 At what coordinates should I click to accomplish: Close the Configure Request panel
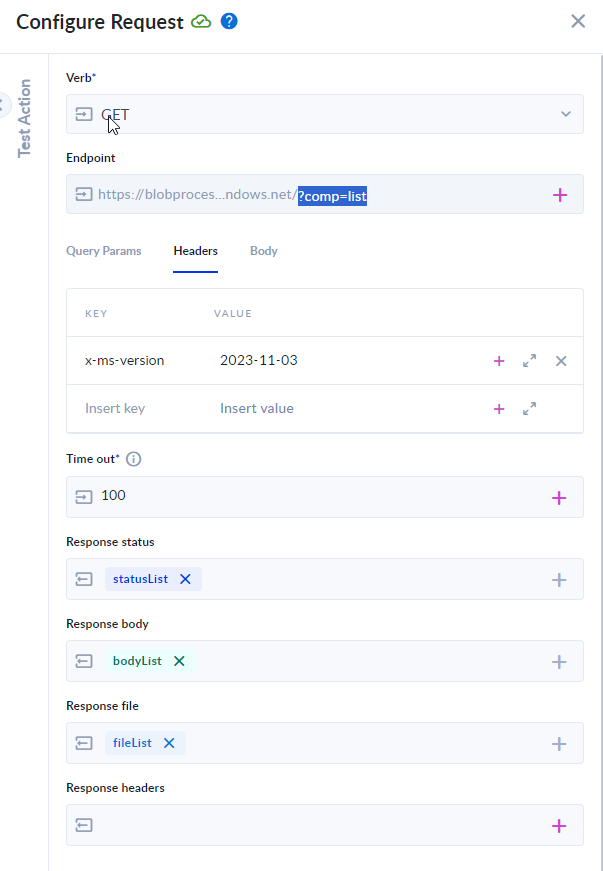577,21
